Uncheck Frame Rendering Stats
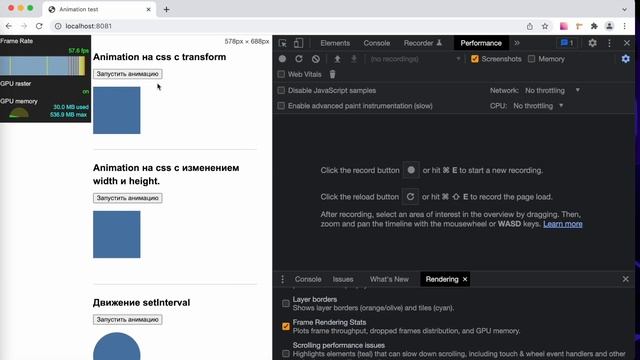Viewport: 640px width, 360px height. (x=286, y=327)
